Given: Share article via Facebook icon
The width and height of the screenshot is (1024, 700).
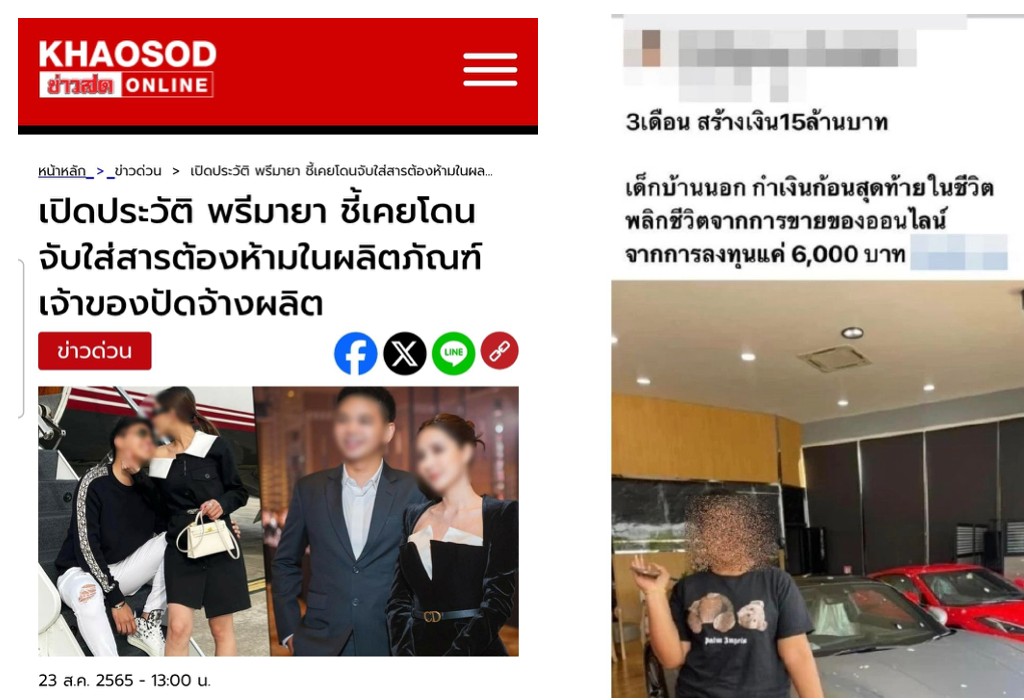Looking at the screenshot, I should pos(355,353).
